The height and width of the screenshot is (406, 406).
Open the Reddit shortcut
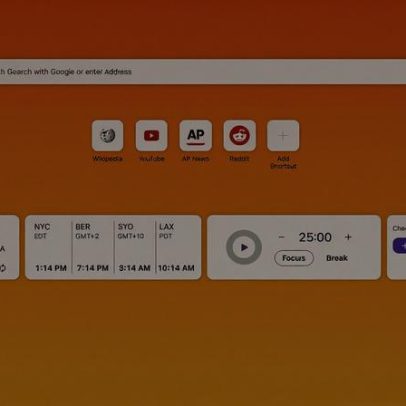click(240, 136)
